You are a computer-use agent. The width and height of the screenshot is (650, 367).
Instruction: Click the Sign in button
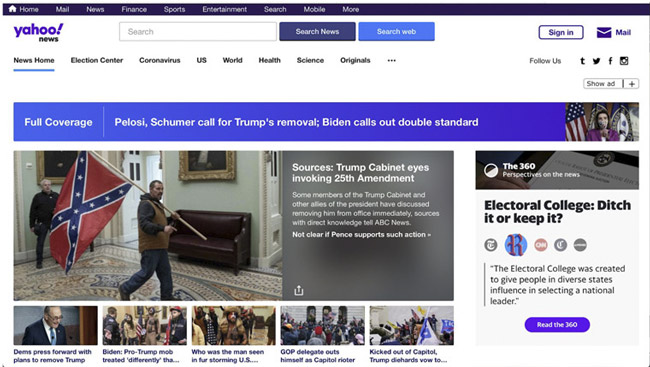click(x=561, y=32)
